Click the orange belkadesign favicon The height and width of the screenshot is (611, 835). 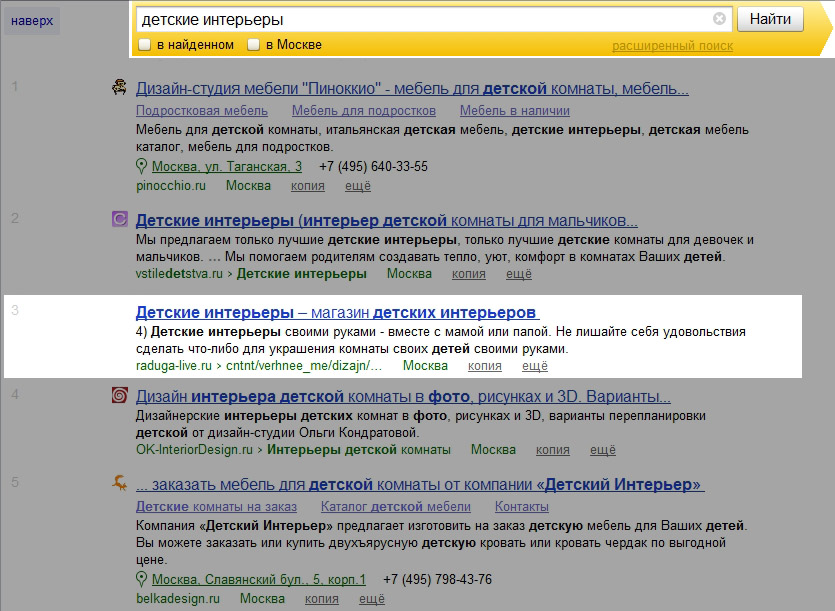pos(119,483)
